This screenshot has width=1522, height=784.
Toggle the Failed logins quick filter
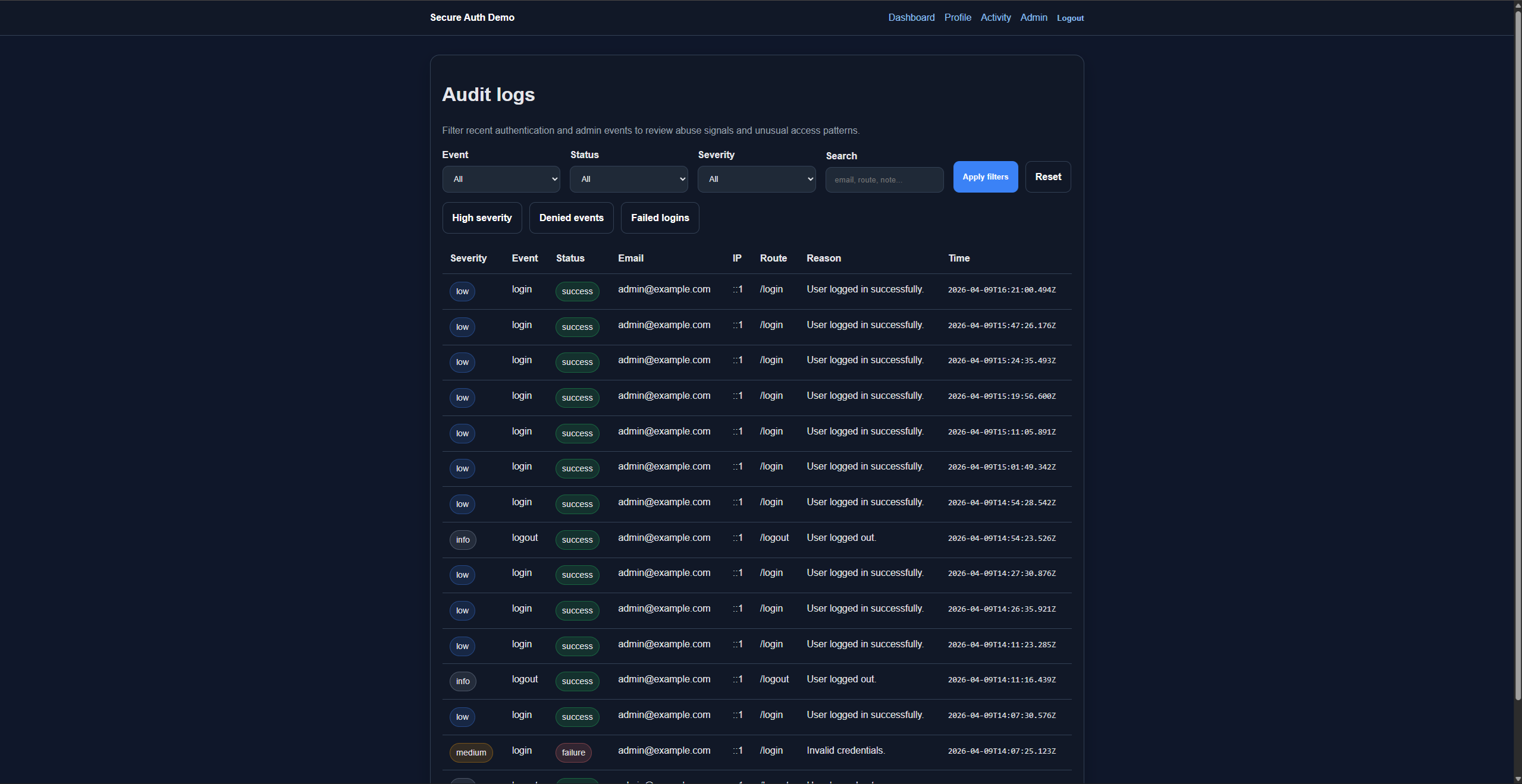(660, 218)
